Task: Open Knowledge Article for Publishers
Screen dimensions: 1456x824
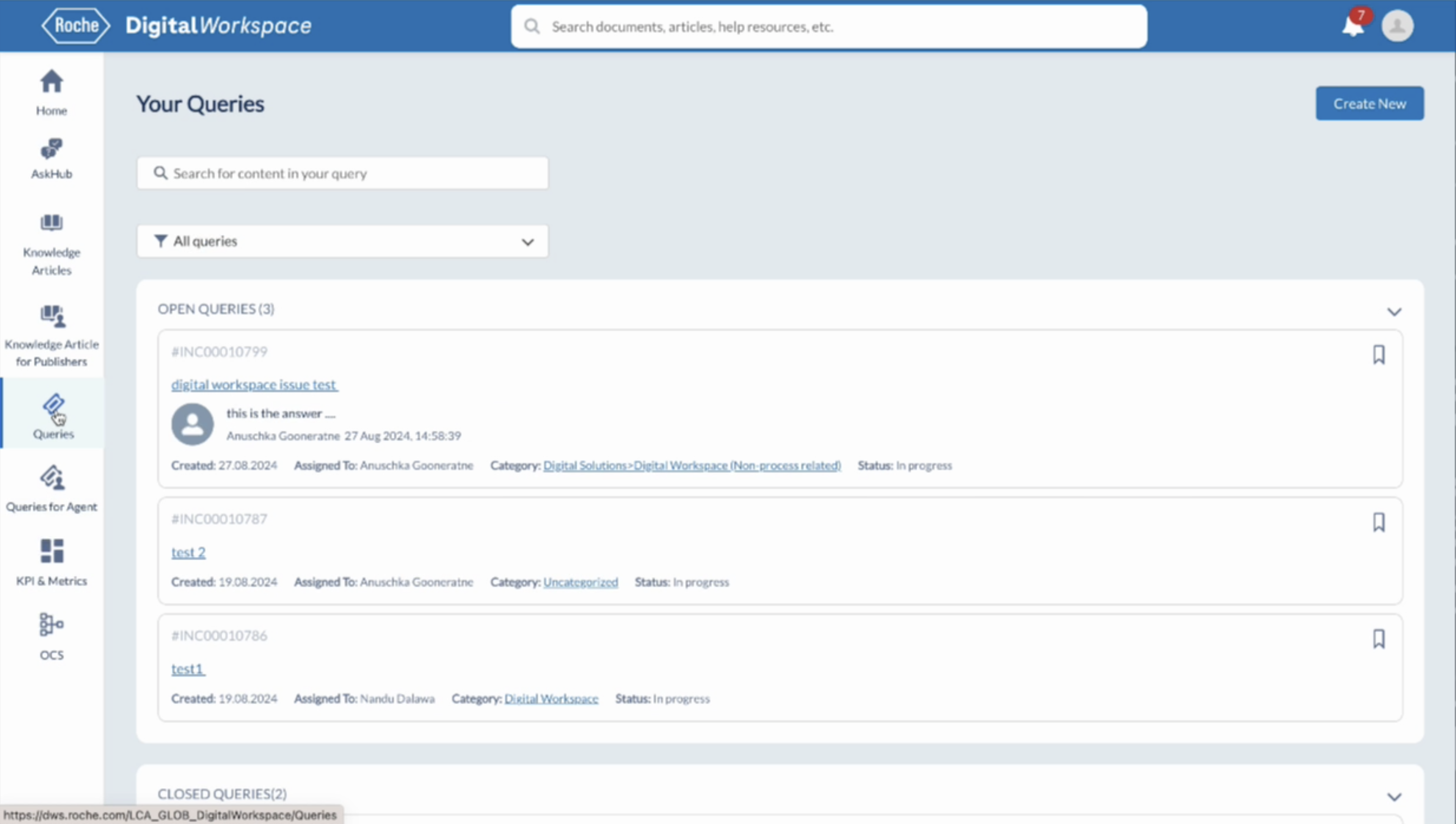Action: 52,336
